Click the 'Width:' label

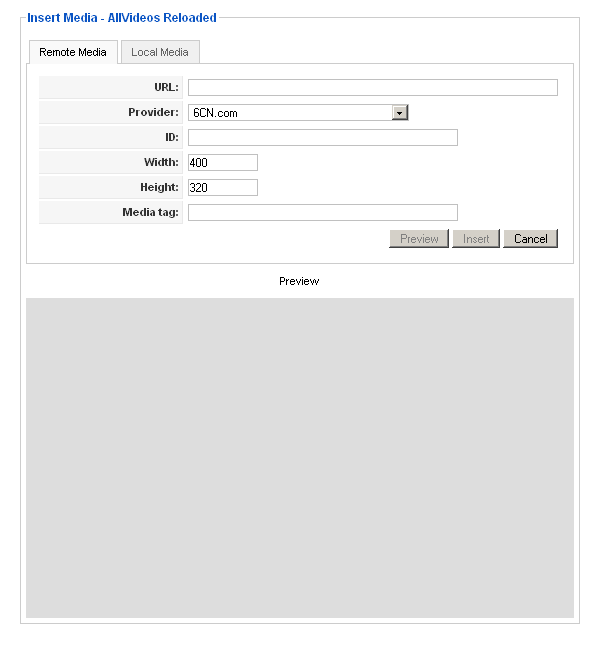pyautogui.click(x=161, y=162)
